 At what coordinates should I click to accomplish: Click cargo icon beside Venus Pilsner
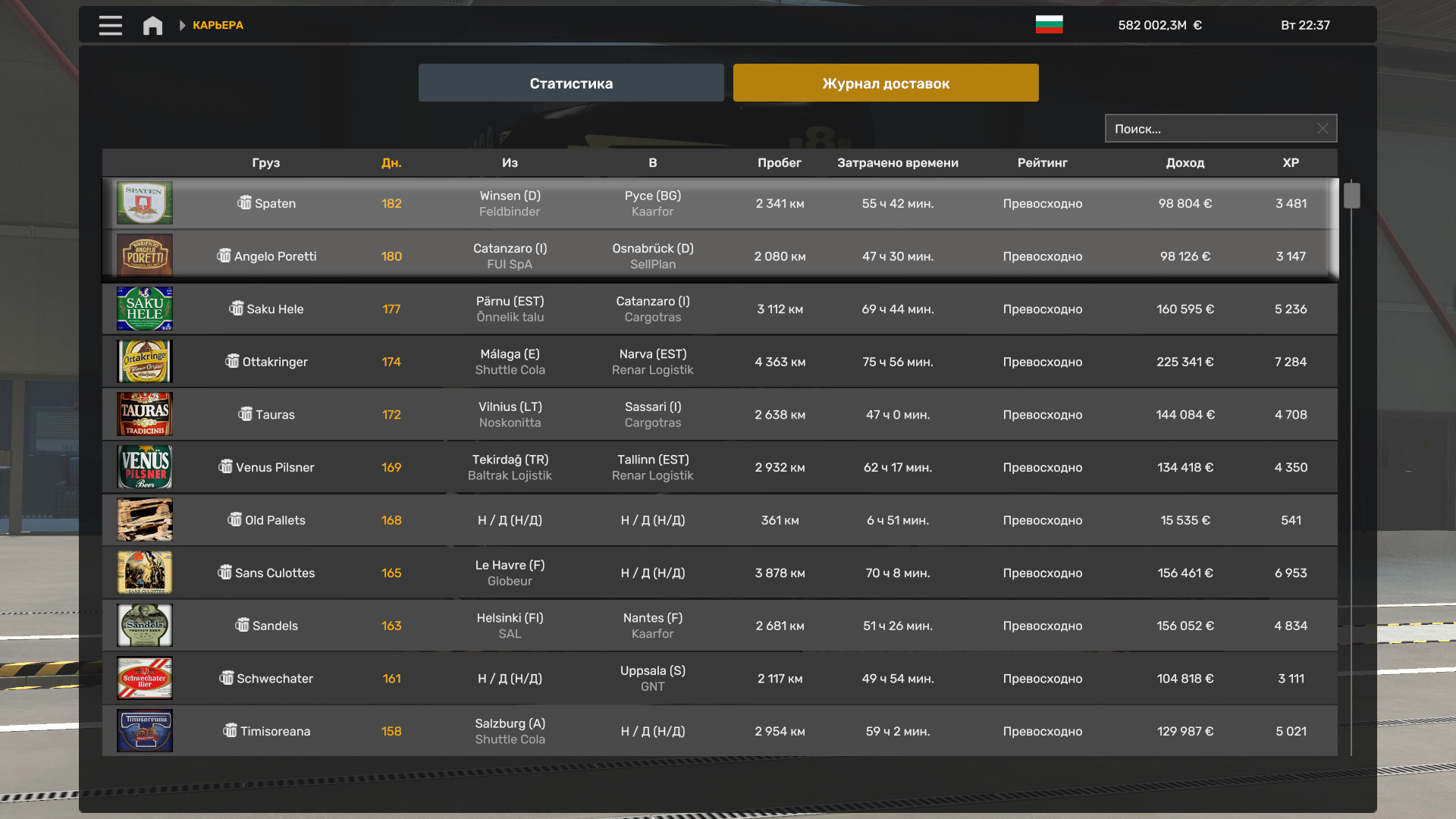coord(225,466)
